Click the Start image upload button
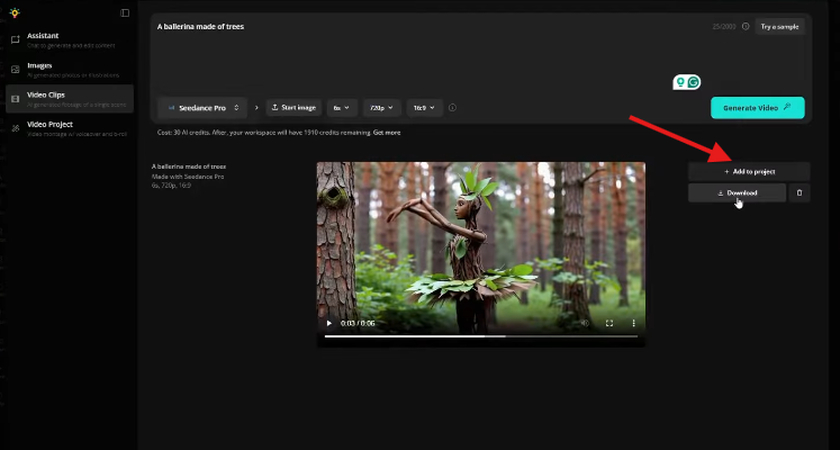840x450 pixels. click(294, 108)
